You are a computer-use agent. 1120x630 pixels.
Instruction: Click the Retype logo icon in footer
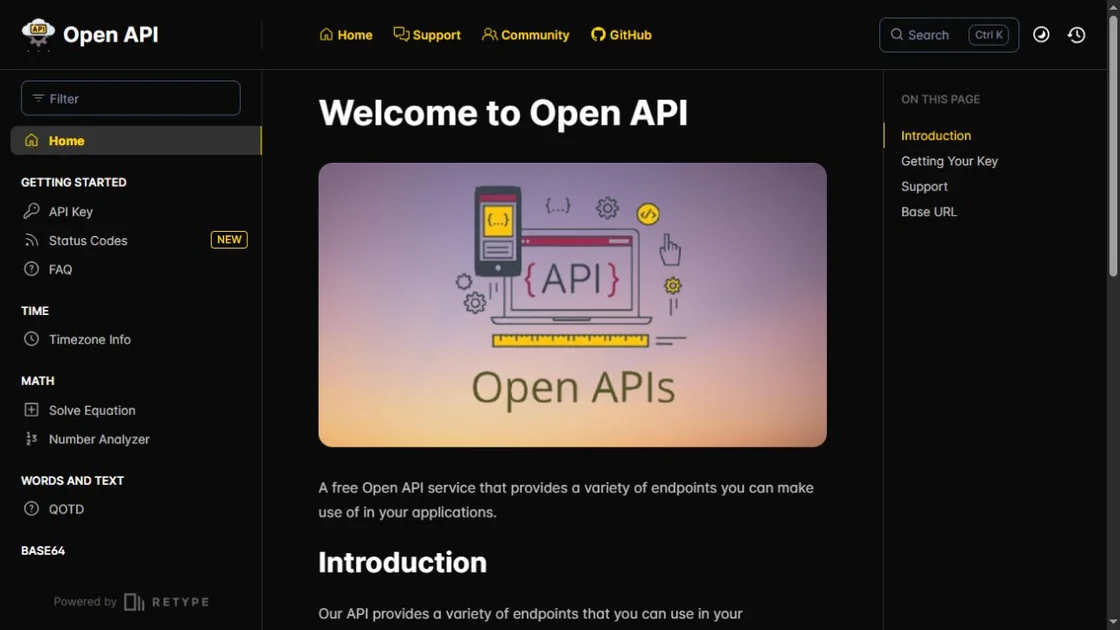click(134, 602)
